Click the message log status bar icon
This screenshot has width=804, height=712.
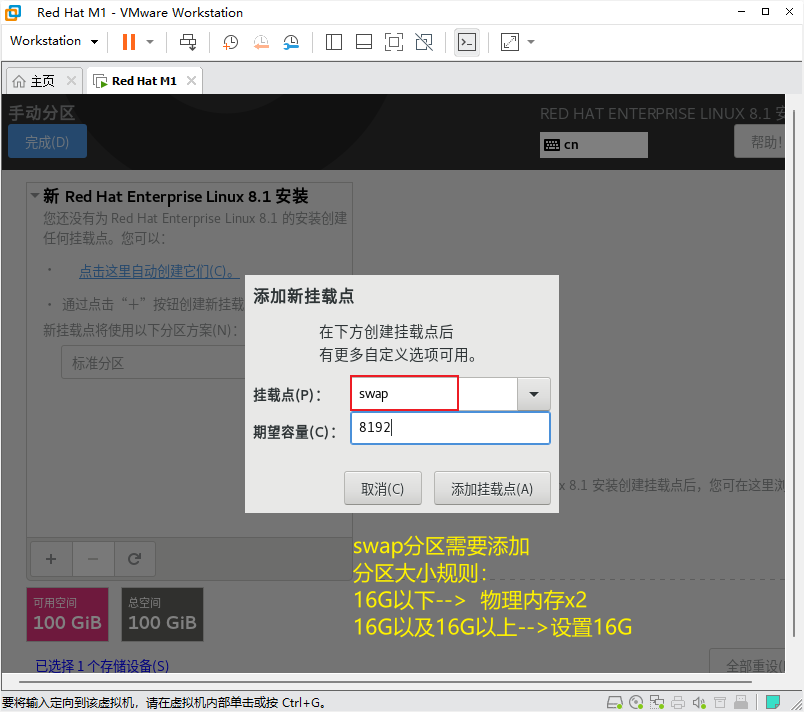(x=773, y=702)
